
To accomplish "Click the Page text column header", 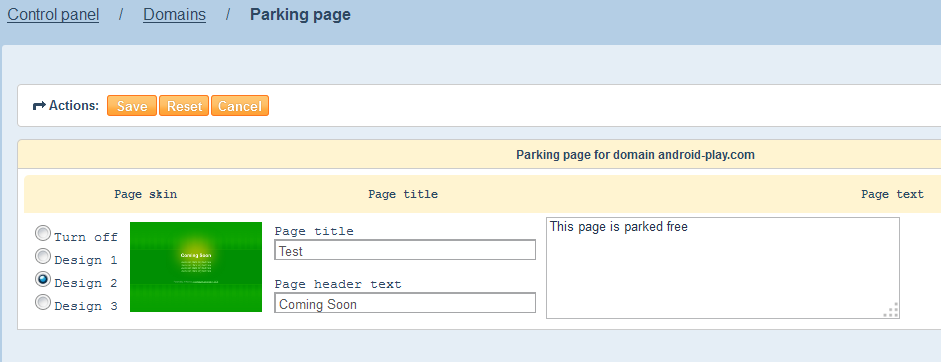I will coord(892,195).
